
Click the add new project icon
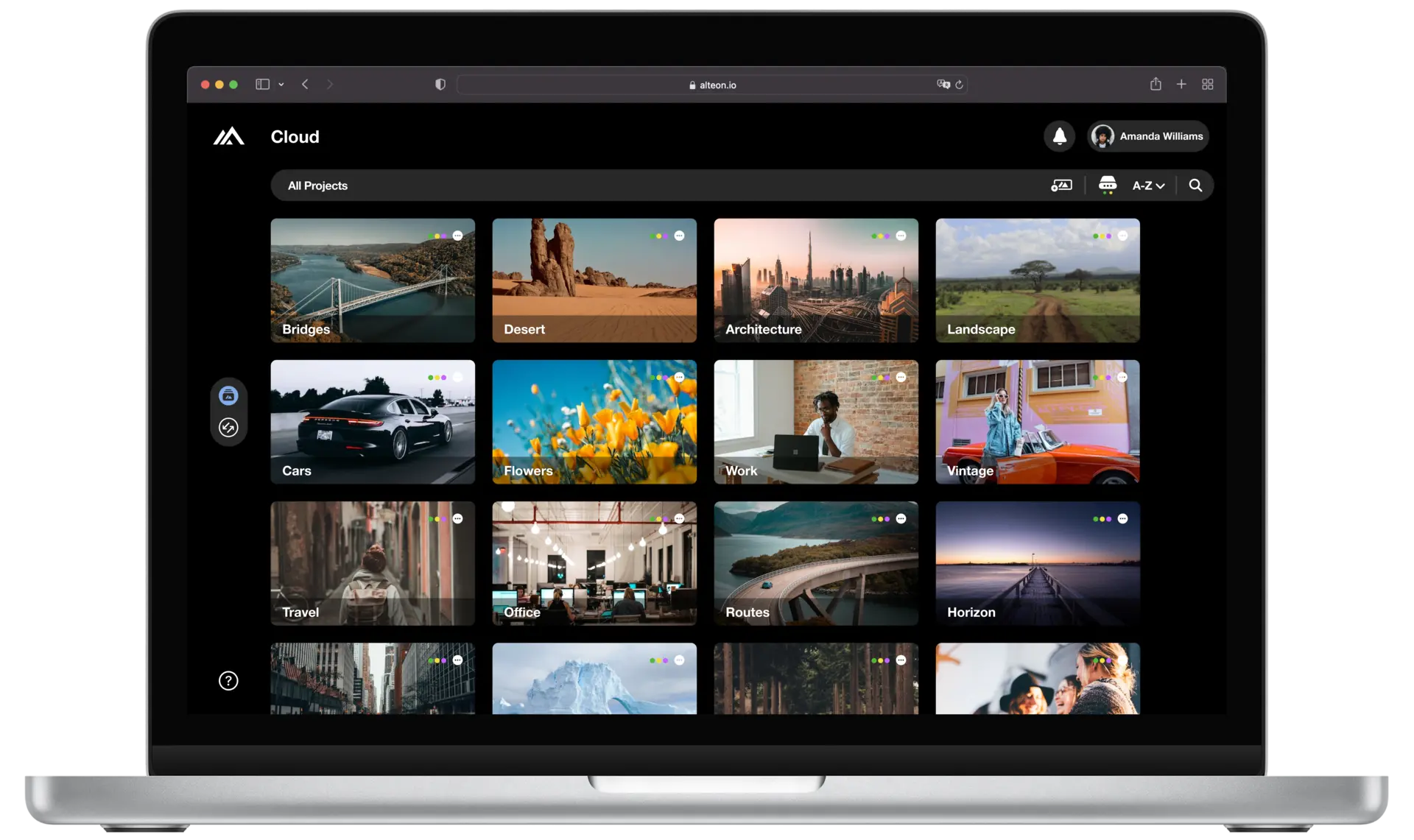coord(1061,186)
